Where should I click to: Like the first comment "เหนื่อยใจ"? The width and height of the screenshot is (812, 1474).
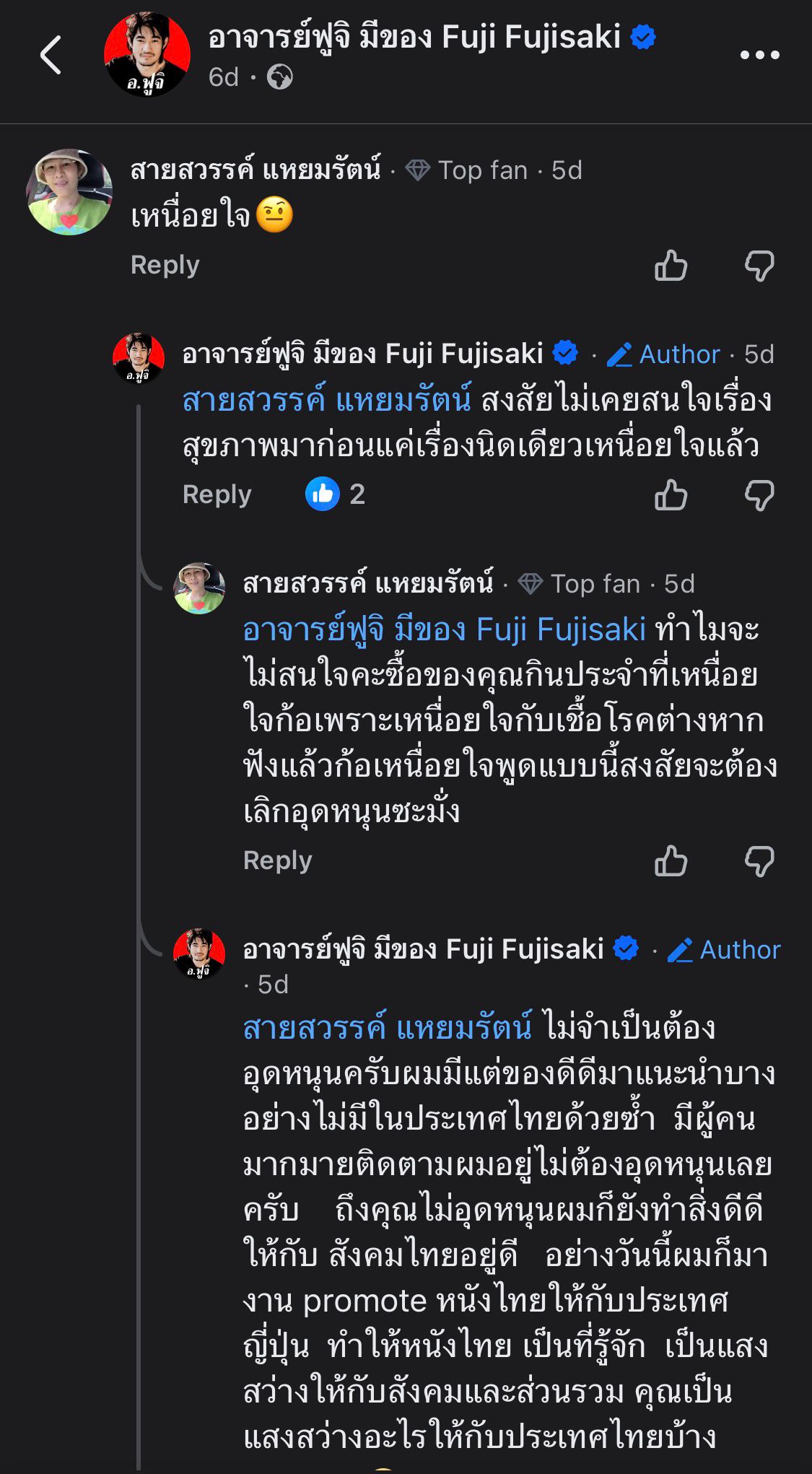[671, 266]
